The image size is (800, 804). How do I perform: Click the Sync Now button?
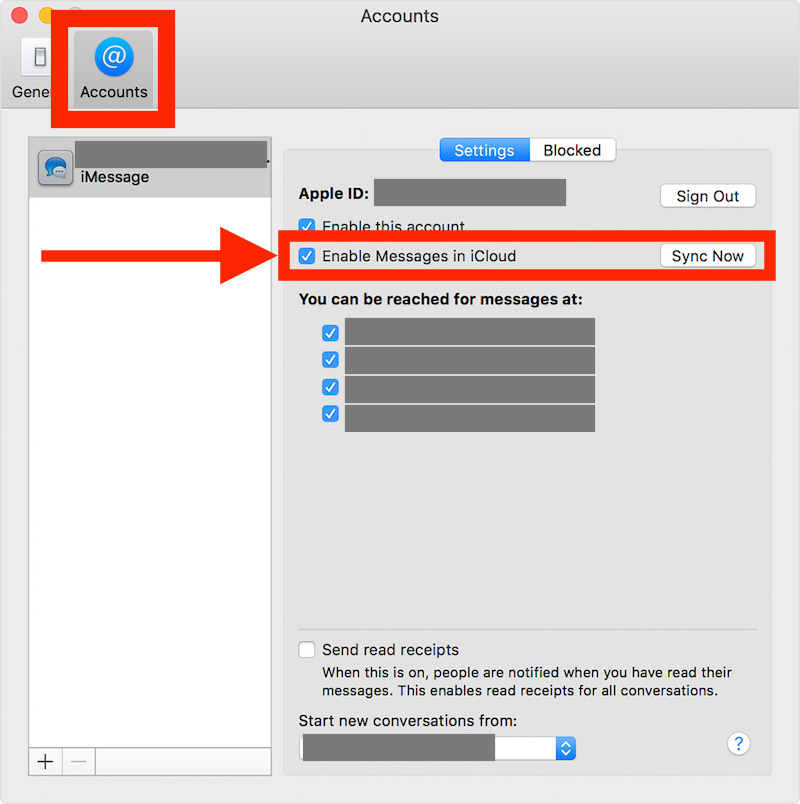pos(708,256)
